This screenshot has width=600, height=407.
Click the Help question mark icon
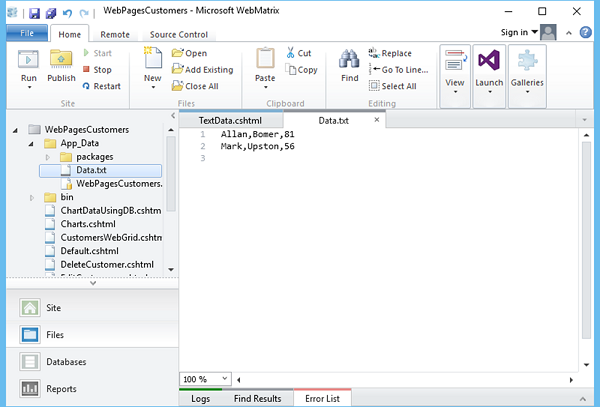pyautogui.click(x=585, y=33)
